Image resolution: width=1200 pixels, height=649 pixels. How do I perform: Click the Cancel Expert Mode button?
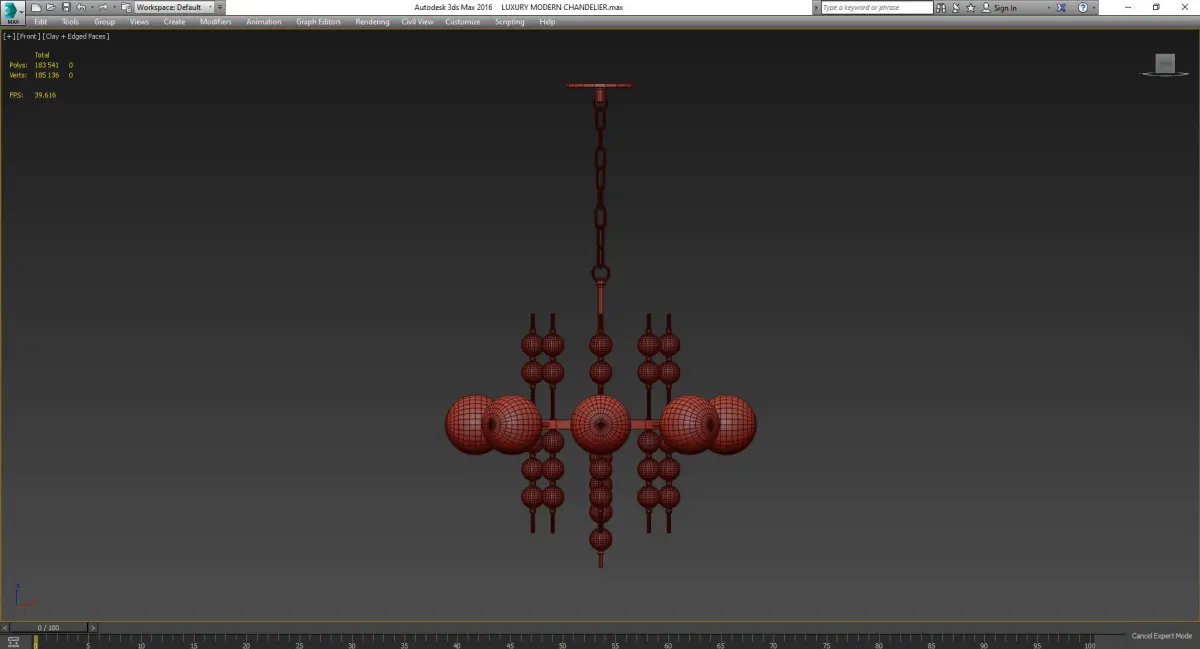[1161, 636]
